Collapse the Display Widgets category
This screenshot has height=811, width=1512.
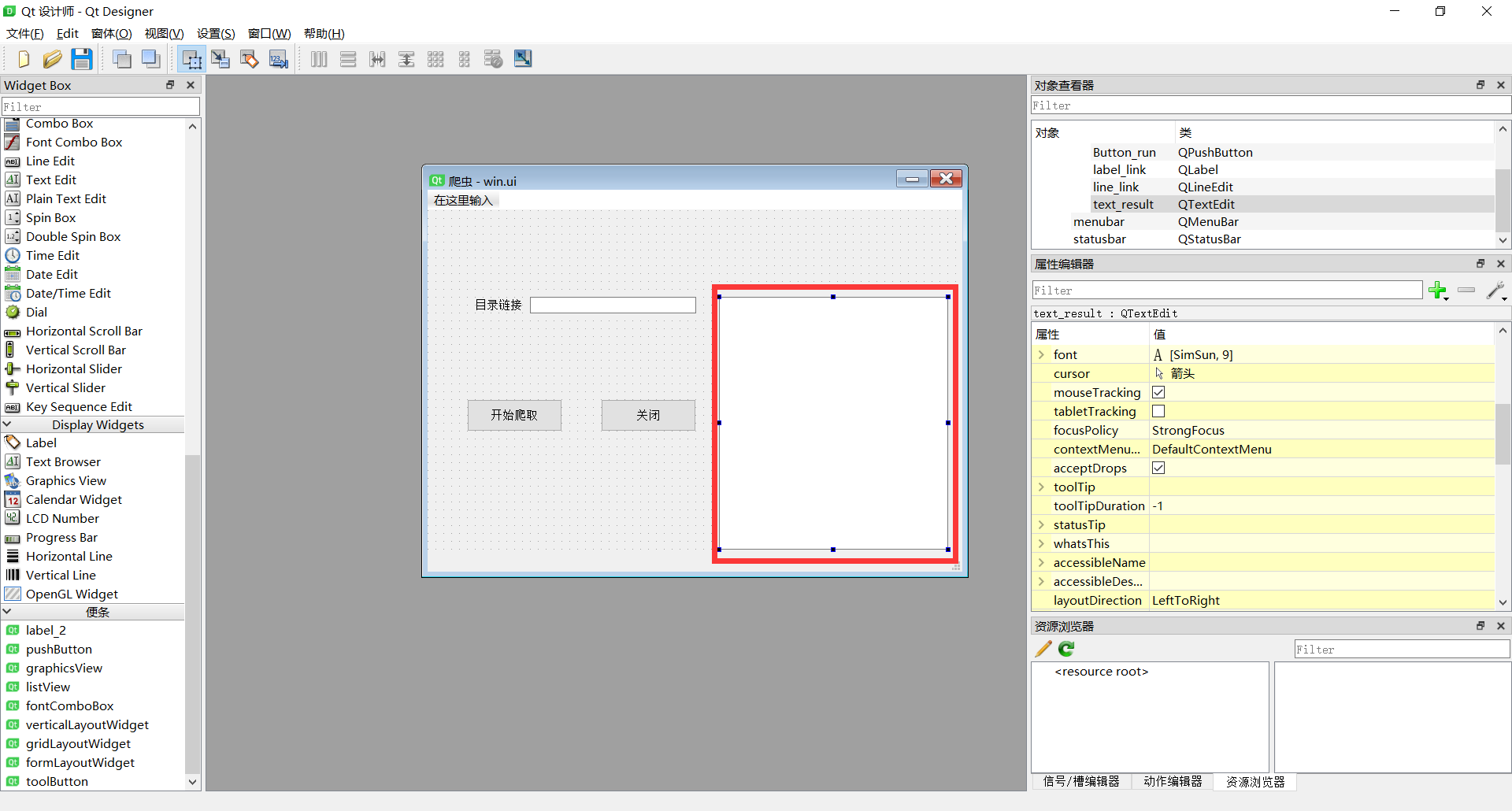click(x=8, y=424)
